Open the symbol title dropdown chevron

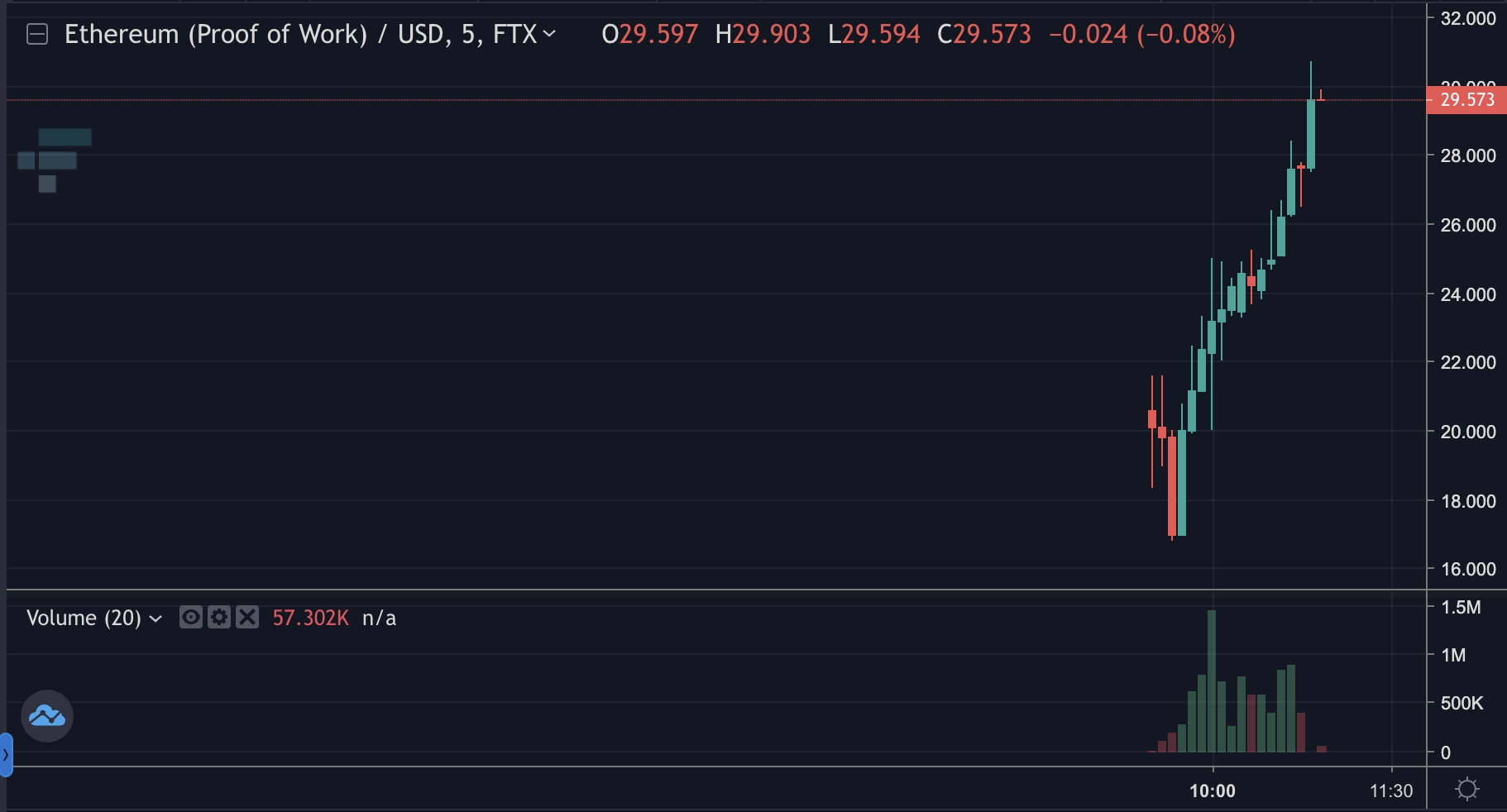[549, 34]
